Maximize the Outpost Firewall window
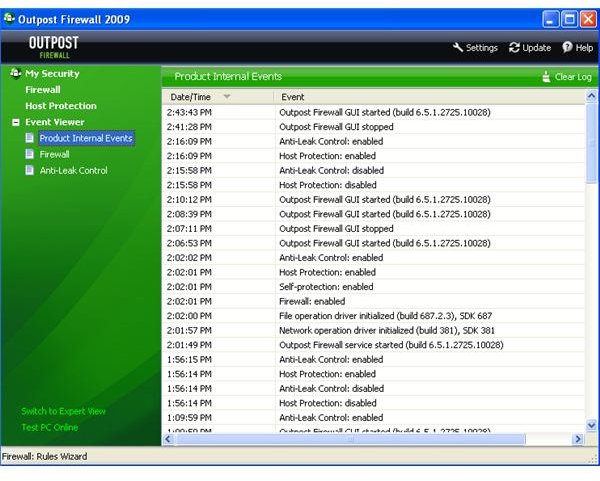Screen dimensions: 600x481 tap(569, 19)
